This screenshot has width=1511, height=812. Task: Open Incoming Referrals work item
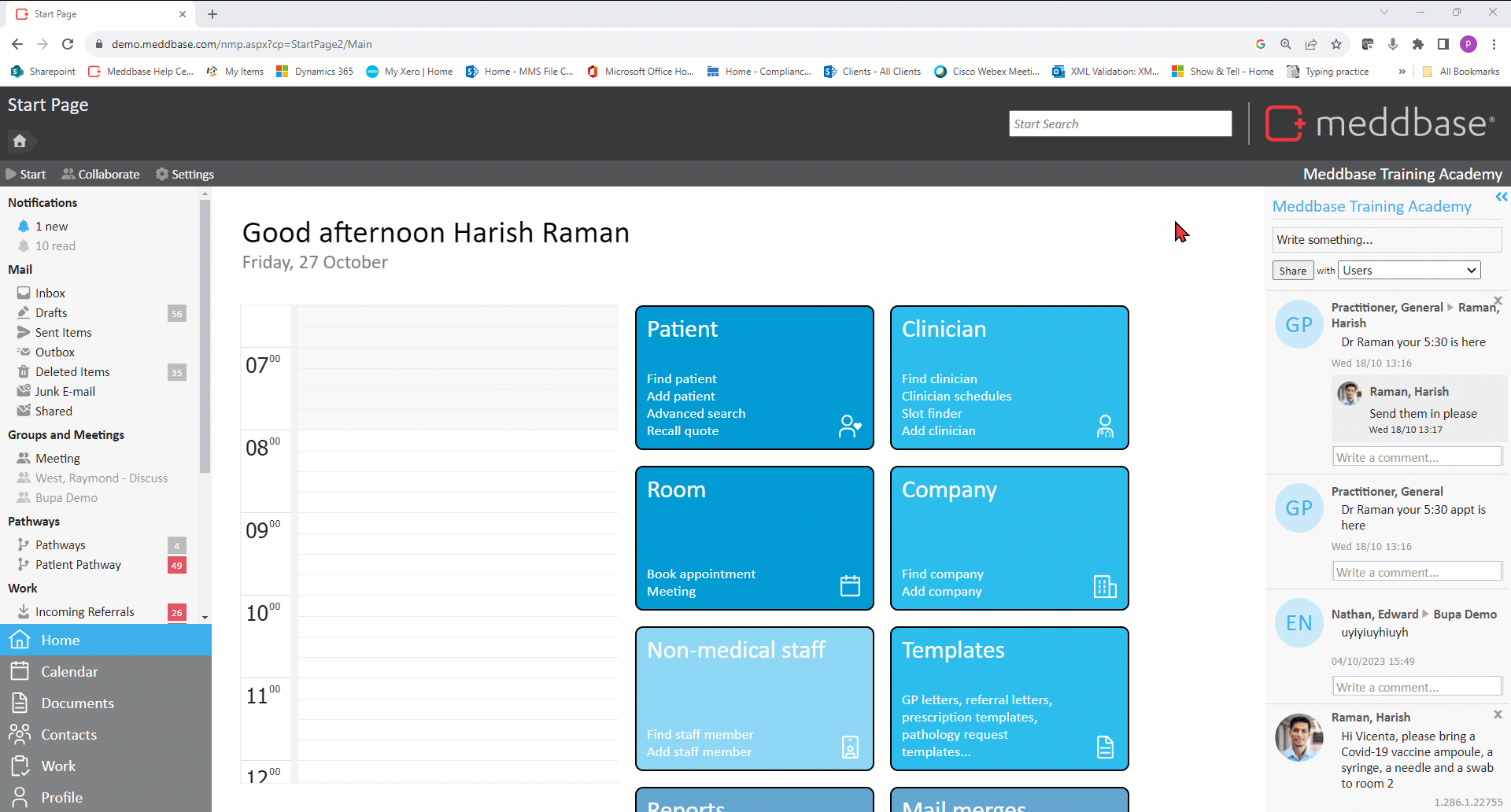[x=84, y=612]
